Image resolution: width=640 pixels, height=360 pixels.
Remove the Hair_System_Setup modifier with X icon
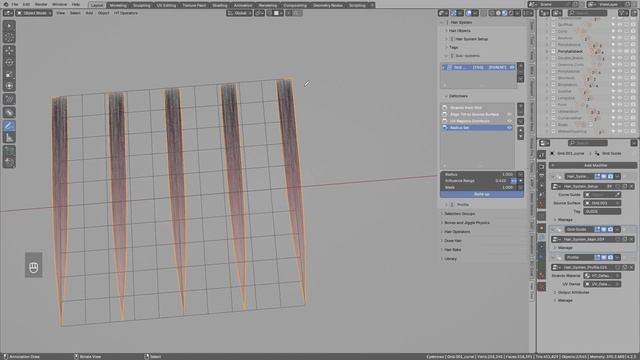pyautogui.click(x=631, y=186)
